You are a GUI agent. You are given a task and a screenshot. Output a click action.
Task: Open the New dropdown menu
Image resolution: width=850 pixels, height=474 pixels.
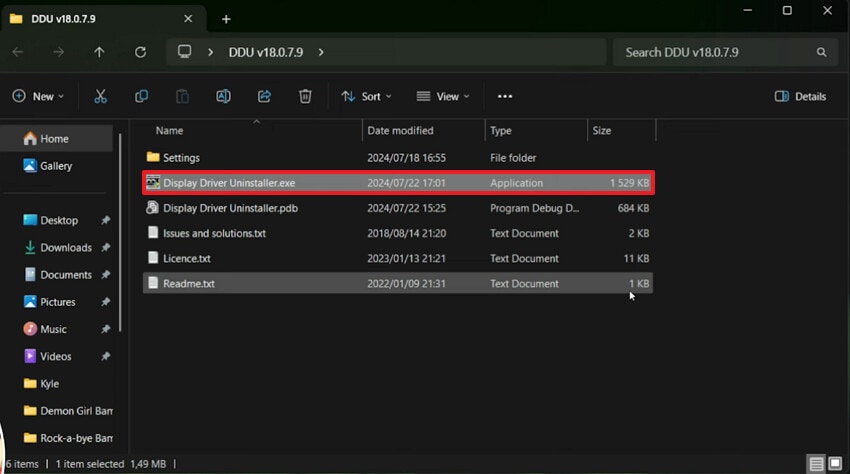pyautogui.click(x=38, y=97)
